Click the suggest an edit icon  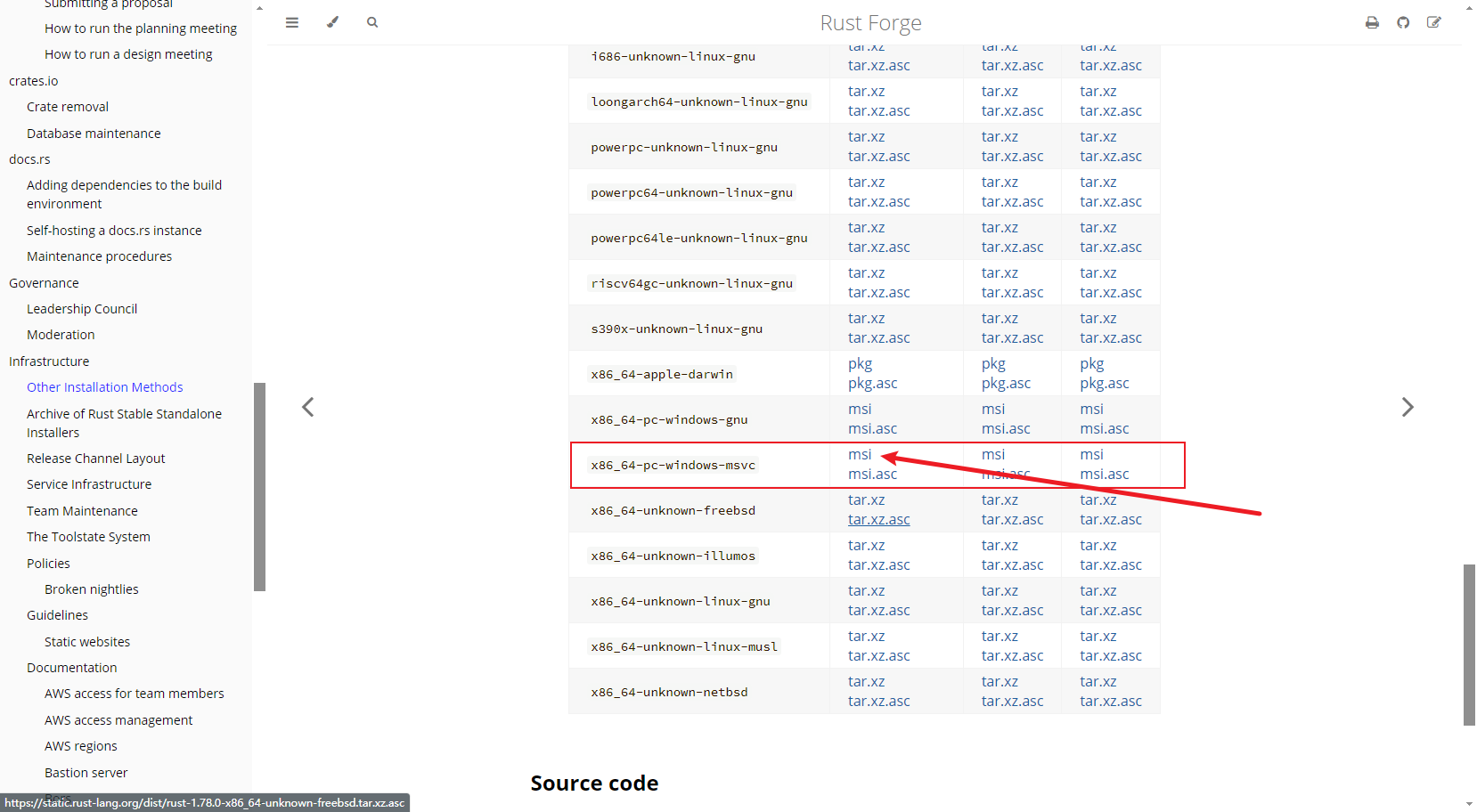tap(1433, 22)
